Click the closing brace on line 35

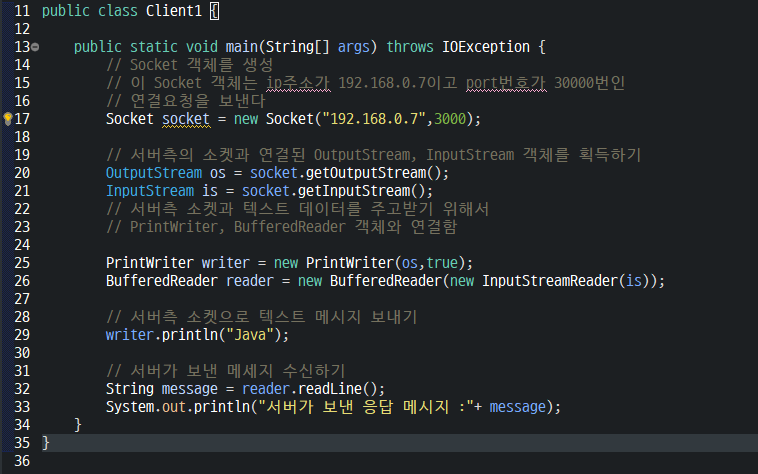pyautogui.click(x=45, y=443)
